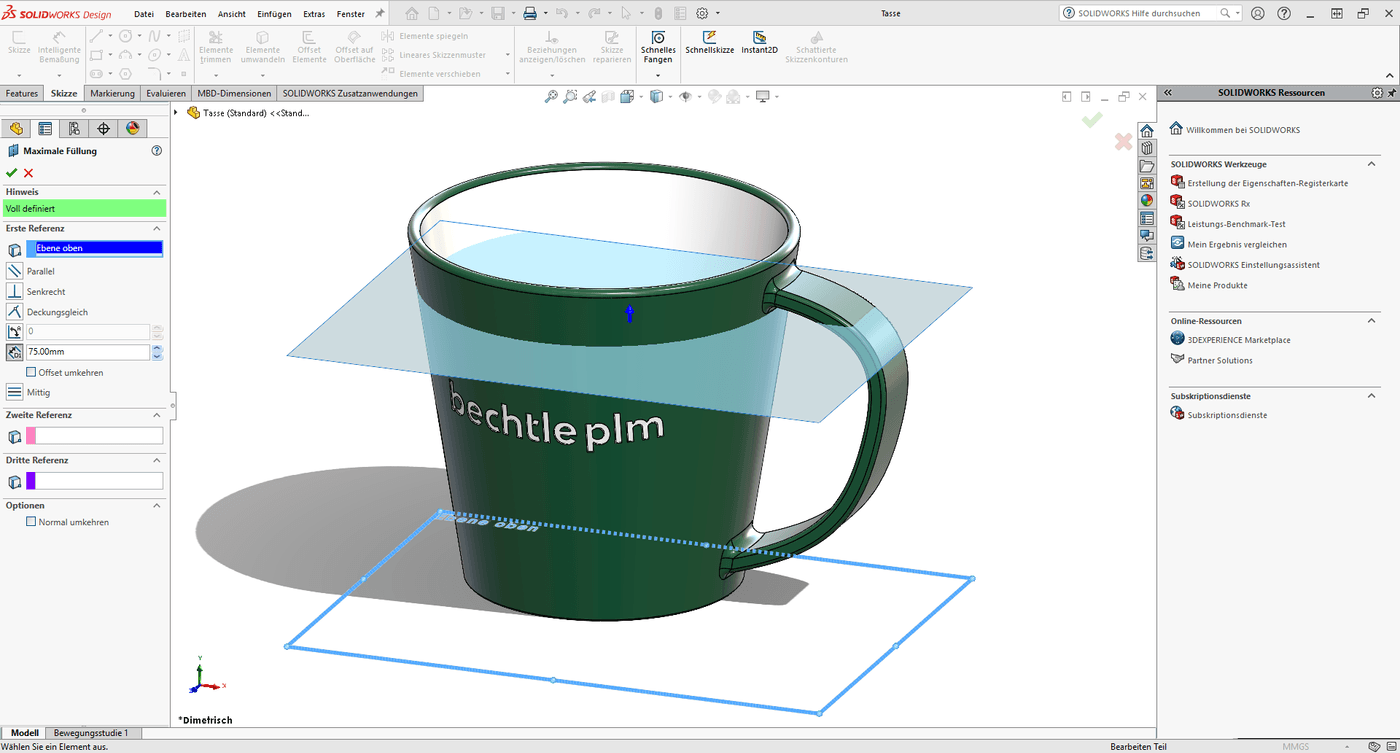Select Zoom-to-fit in the heads-up toolbar
Viewport: 1400px width, 753px height.
(551, 96)
